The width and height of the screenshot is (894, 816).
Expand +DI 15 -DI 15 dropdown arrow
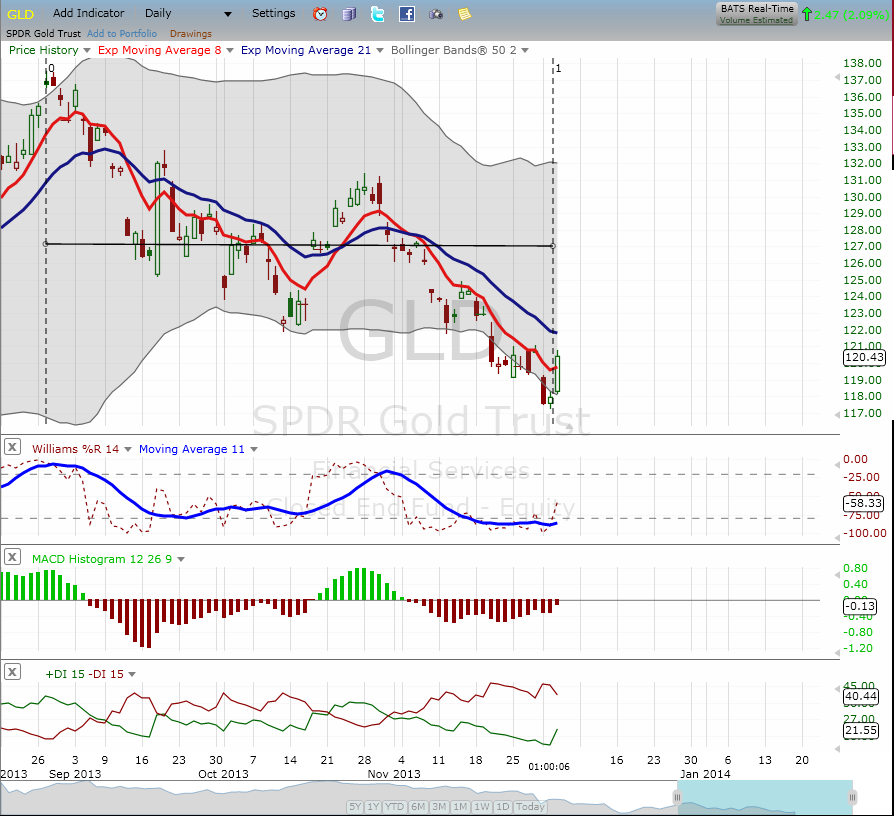click(132, 674)
